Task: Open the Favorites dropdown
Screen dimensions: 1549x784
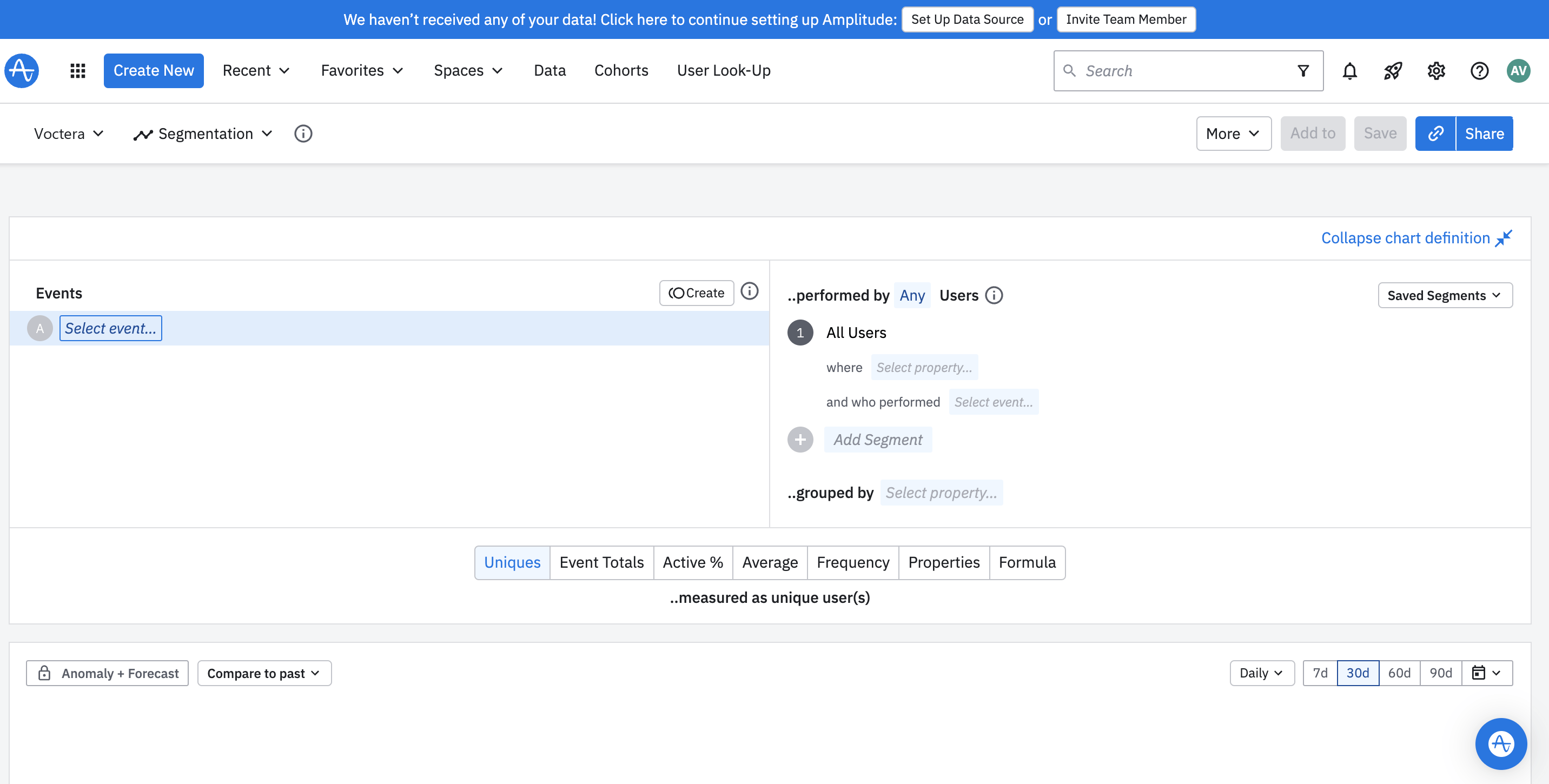Action: coord(362,70)
